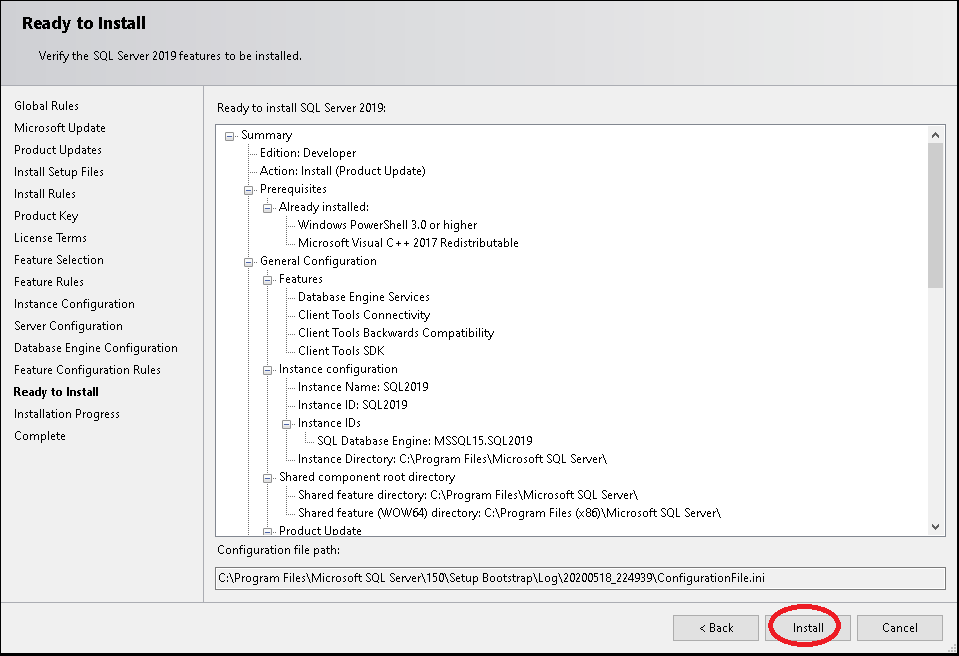
Task: Click the scroll down arrow in summary
Action: tap(935, 526)
